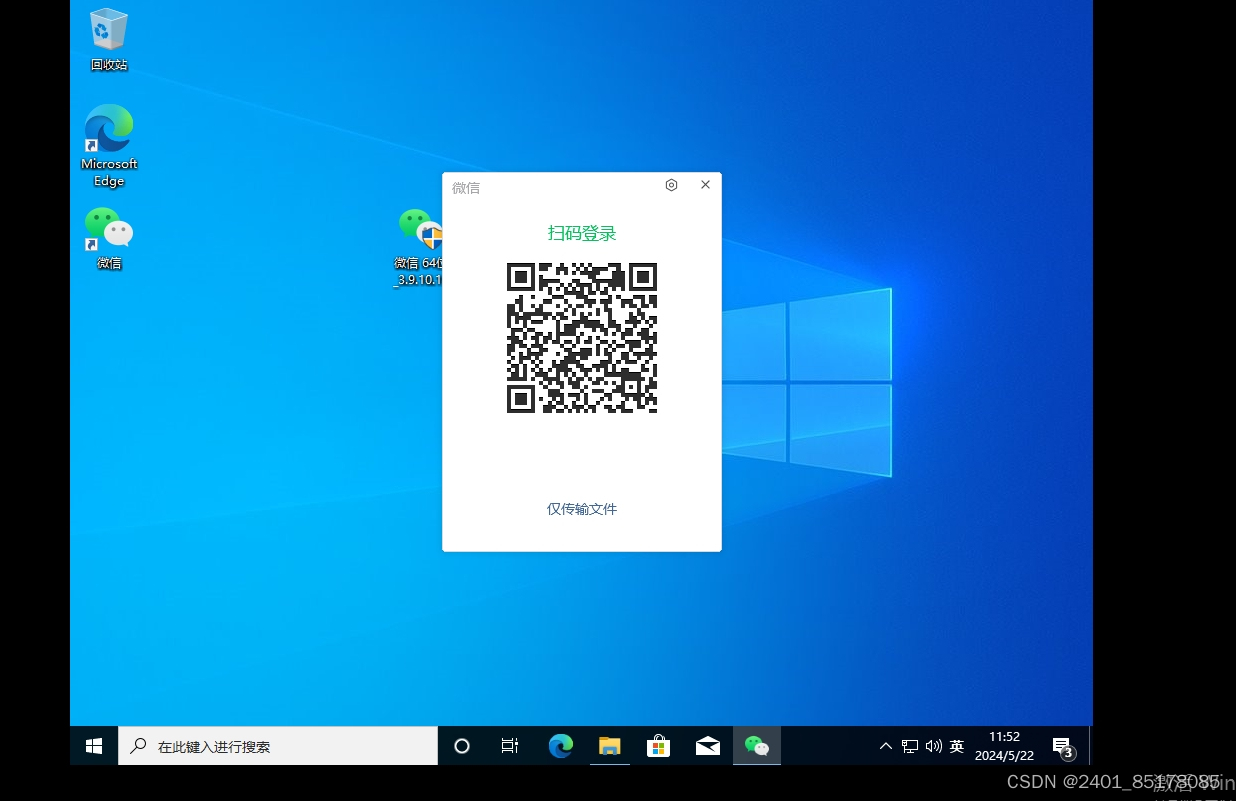Open the volume speaker tray icon

click(934, 746)
